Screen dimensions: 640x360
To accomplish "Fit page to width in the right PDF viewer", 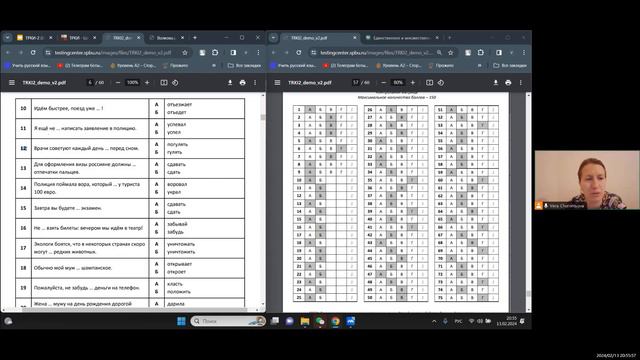I will point(429,82).
